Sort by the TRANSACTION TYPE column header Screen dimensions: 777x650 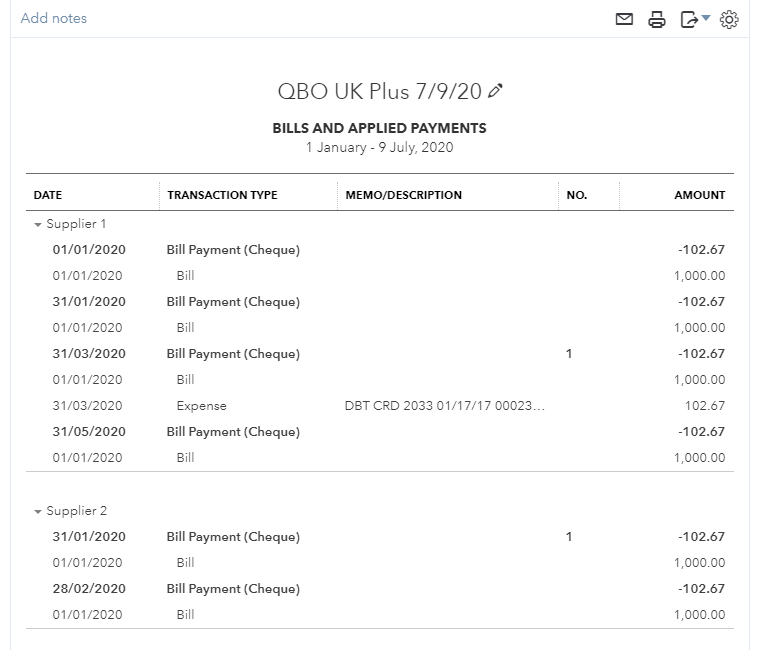click(x=222, y=195)
